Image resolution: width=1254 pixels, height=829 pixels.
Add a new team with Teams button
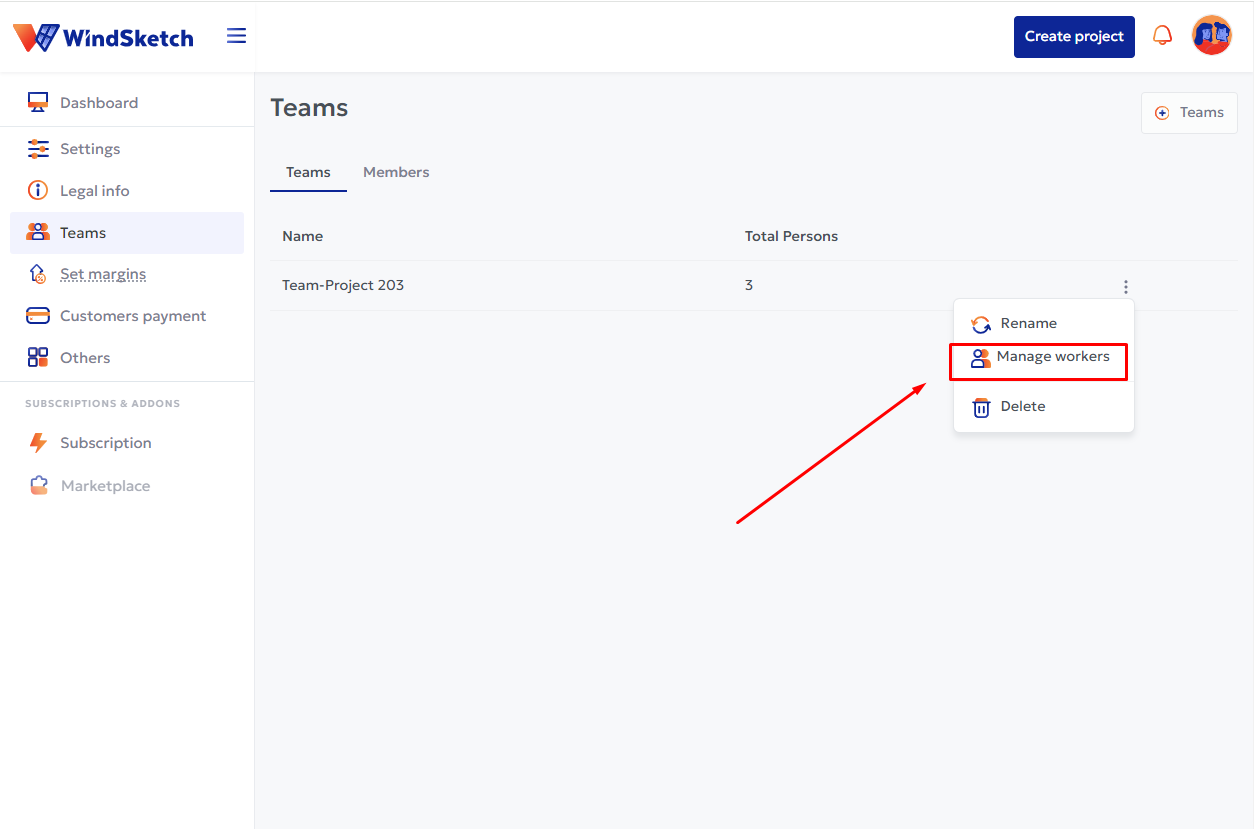1189,113
